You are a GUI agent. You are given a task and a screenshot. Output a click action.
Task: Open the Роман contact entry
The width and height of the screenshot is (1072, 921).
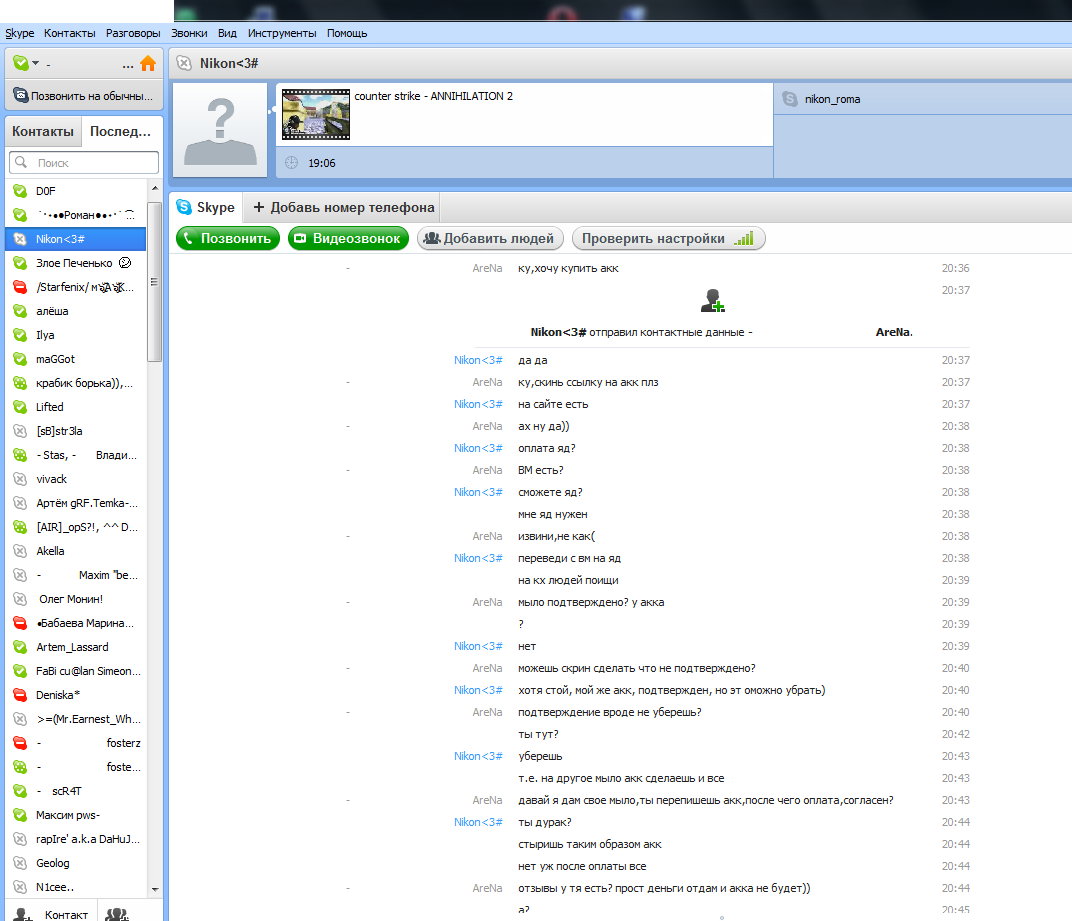coord(75,215)
